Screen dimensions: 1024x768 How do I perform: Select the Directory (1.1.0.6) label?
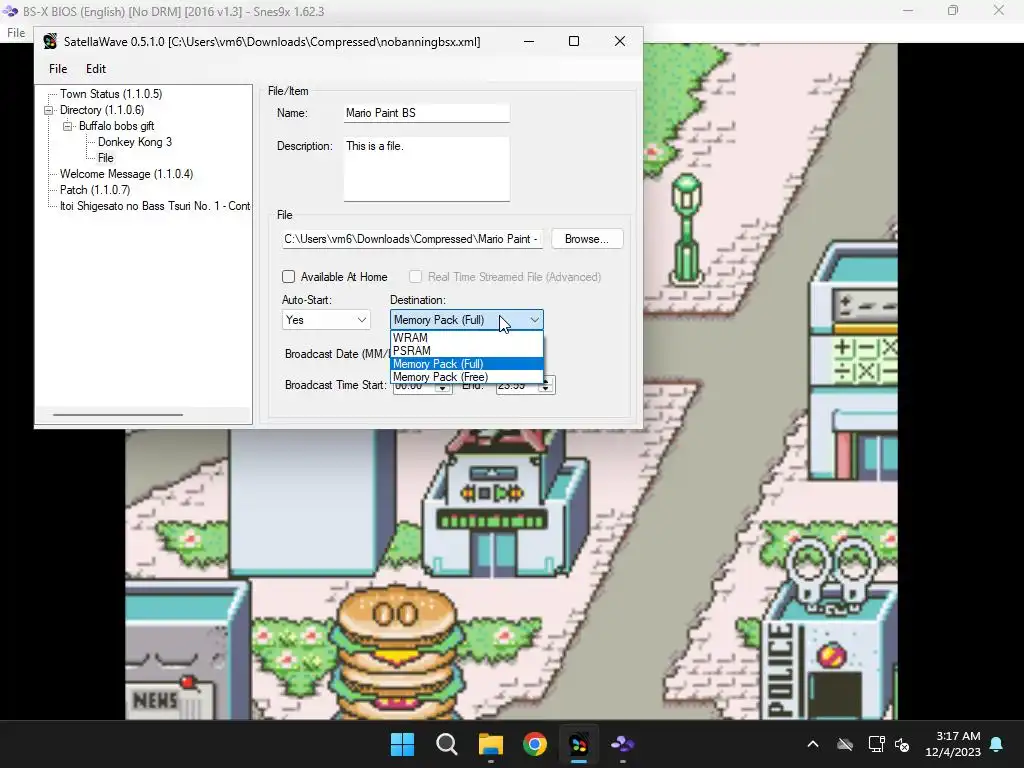pyautogui.click(x=102, y=110)
